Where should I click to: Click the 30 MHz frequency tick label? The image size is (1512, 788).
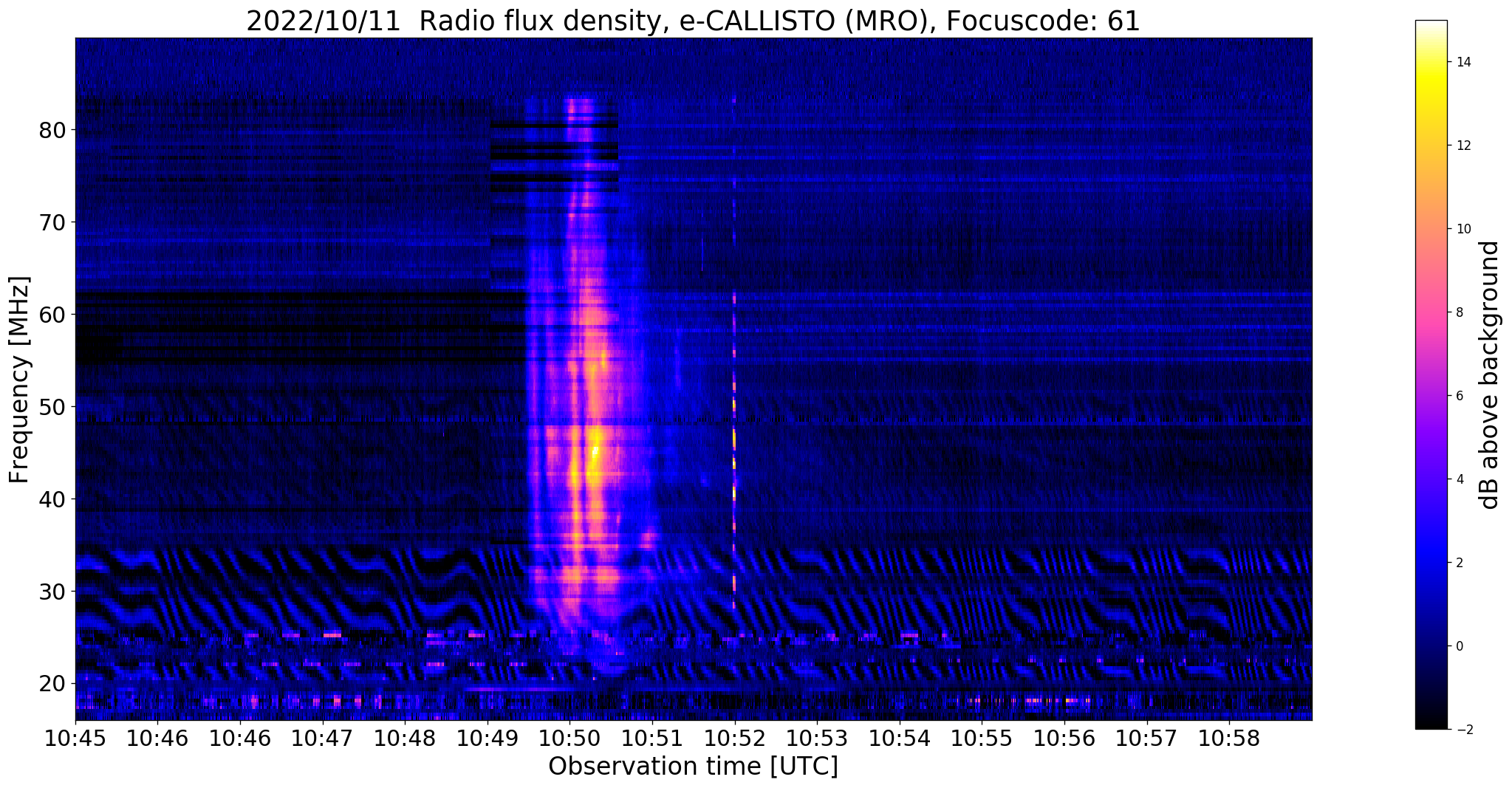click(52, 592)
